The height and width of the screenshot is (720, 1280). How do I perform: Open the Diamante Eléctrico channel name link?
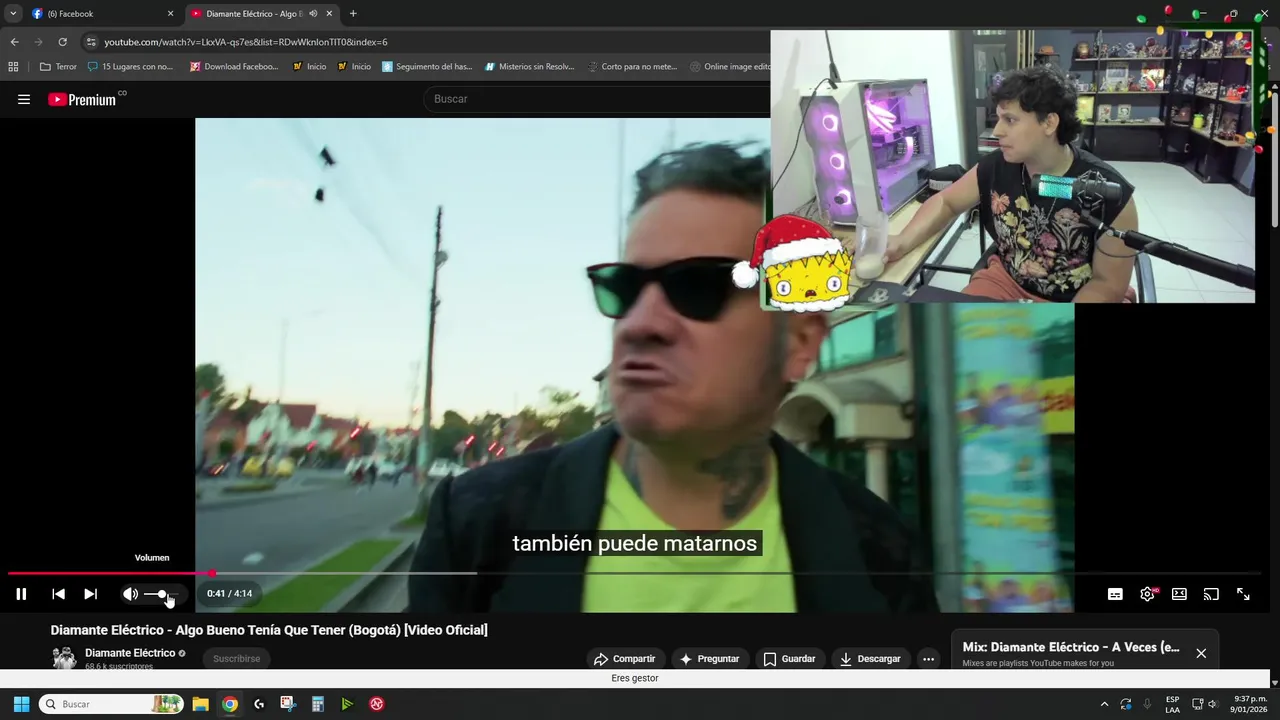(130, 653)
